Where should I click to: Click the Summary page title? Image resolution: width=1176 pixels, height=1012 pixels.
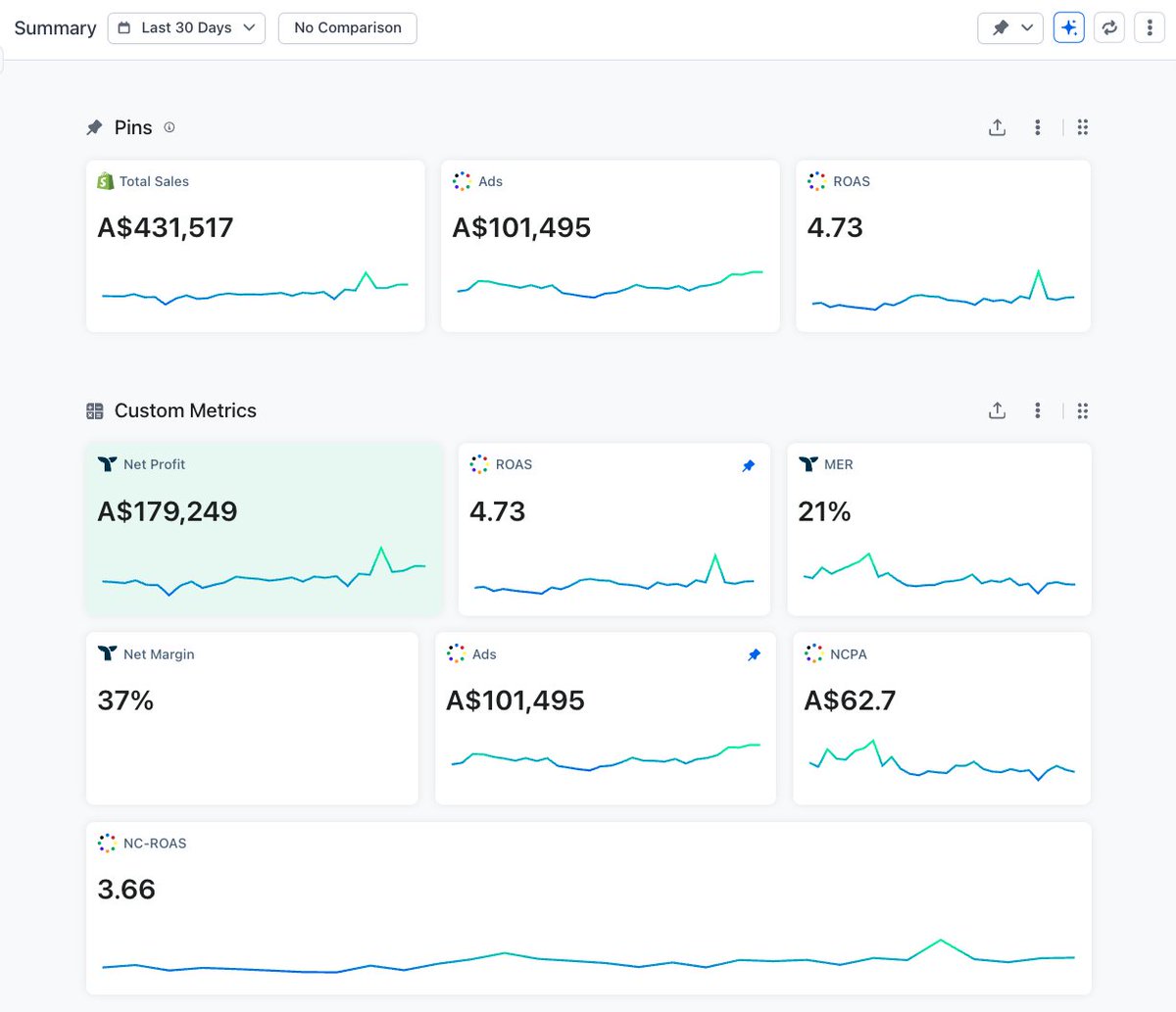[55, 27]
